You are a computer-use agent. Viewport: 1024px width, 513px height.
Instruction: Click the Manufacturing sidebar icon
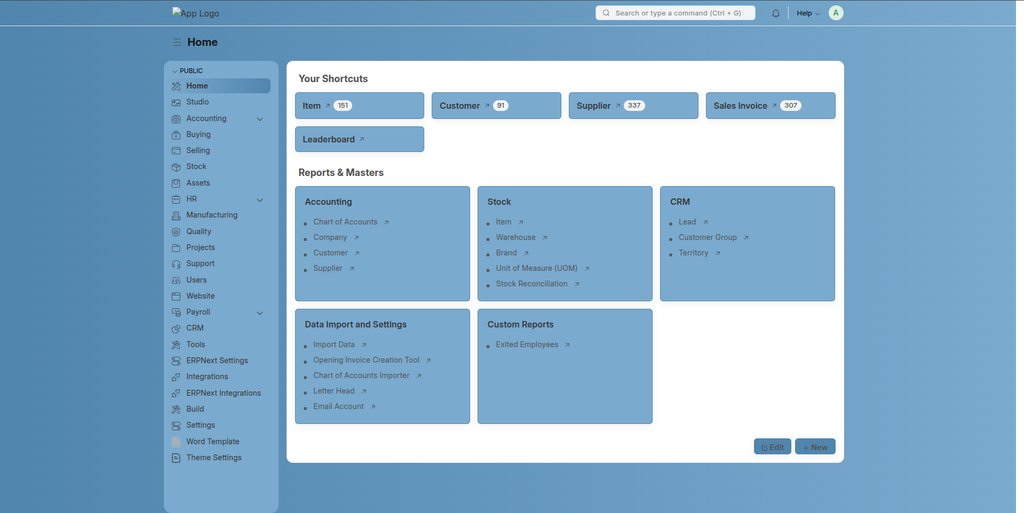(176, 215)
